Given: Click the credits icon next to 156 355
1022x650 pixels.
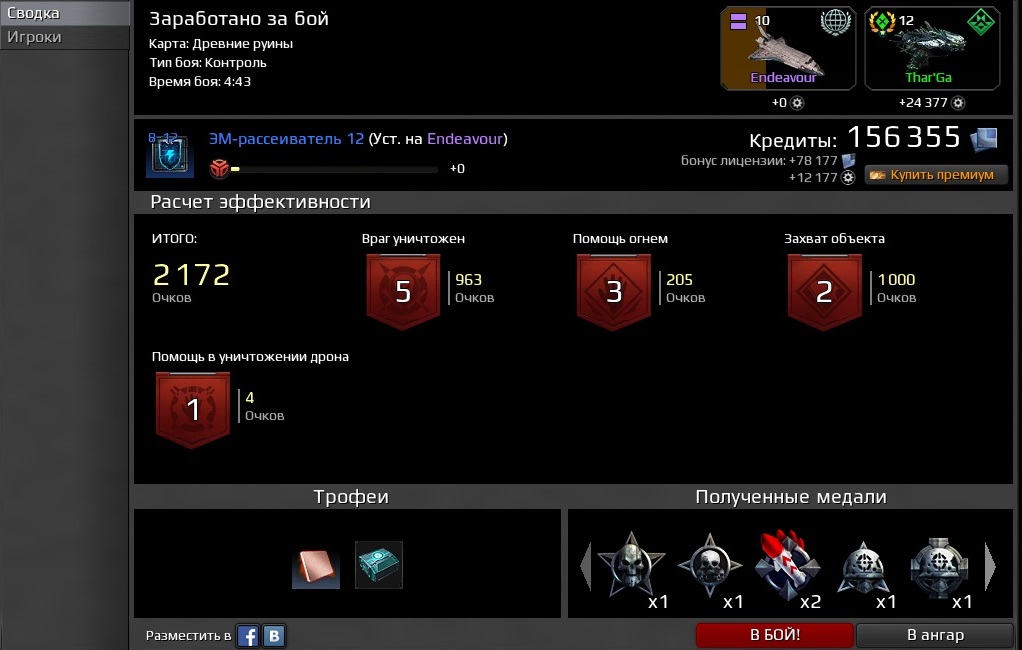Looking at the screenshot, I should coord(984,140).
